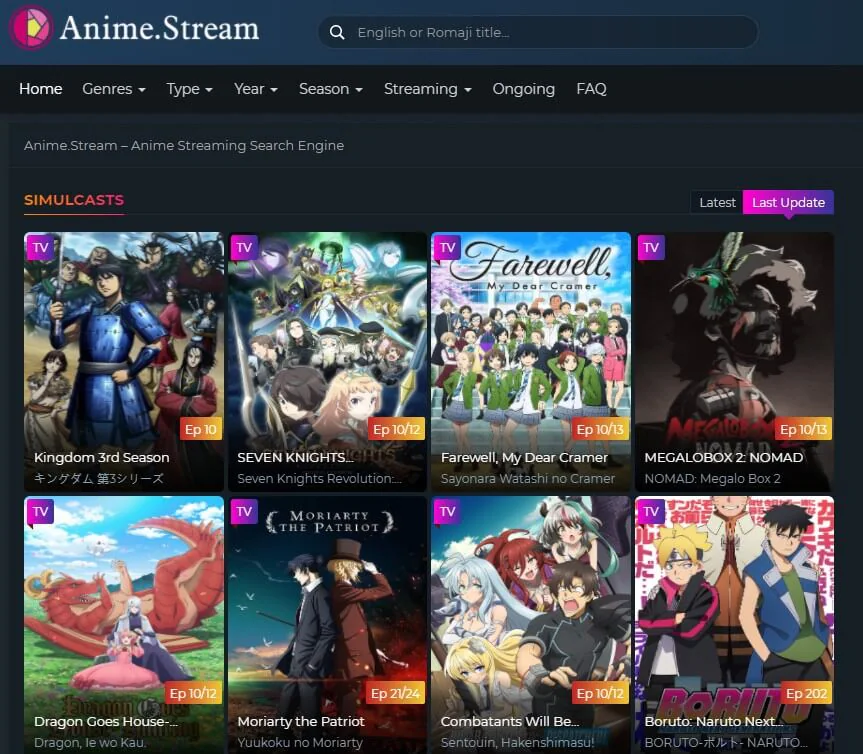Expand the Year dropdown

click(x=255, y=89)
